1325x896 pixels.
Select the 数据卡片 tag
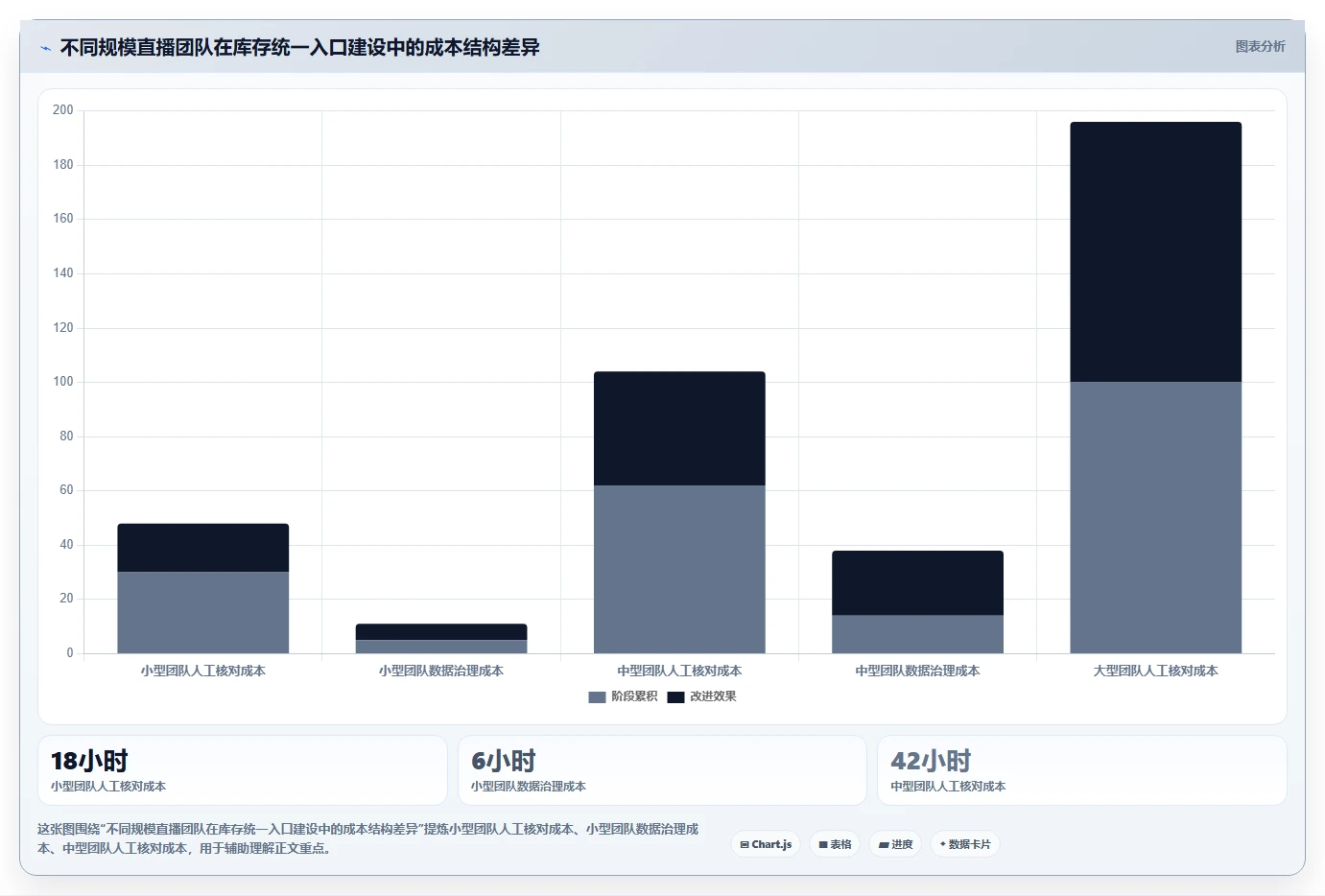click(964, 844)
